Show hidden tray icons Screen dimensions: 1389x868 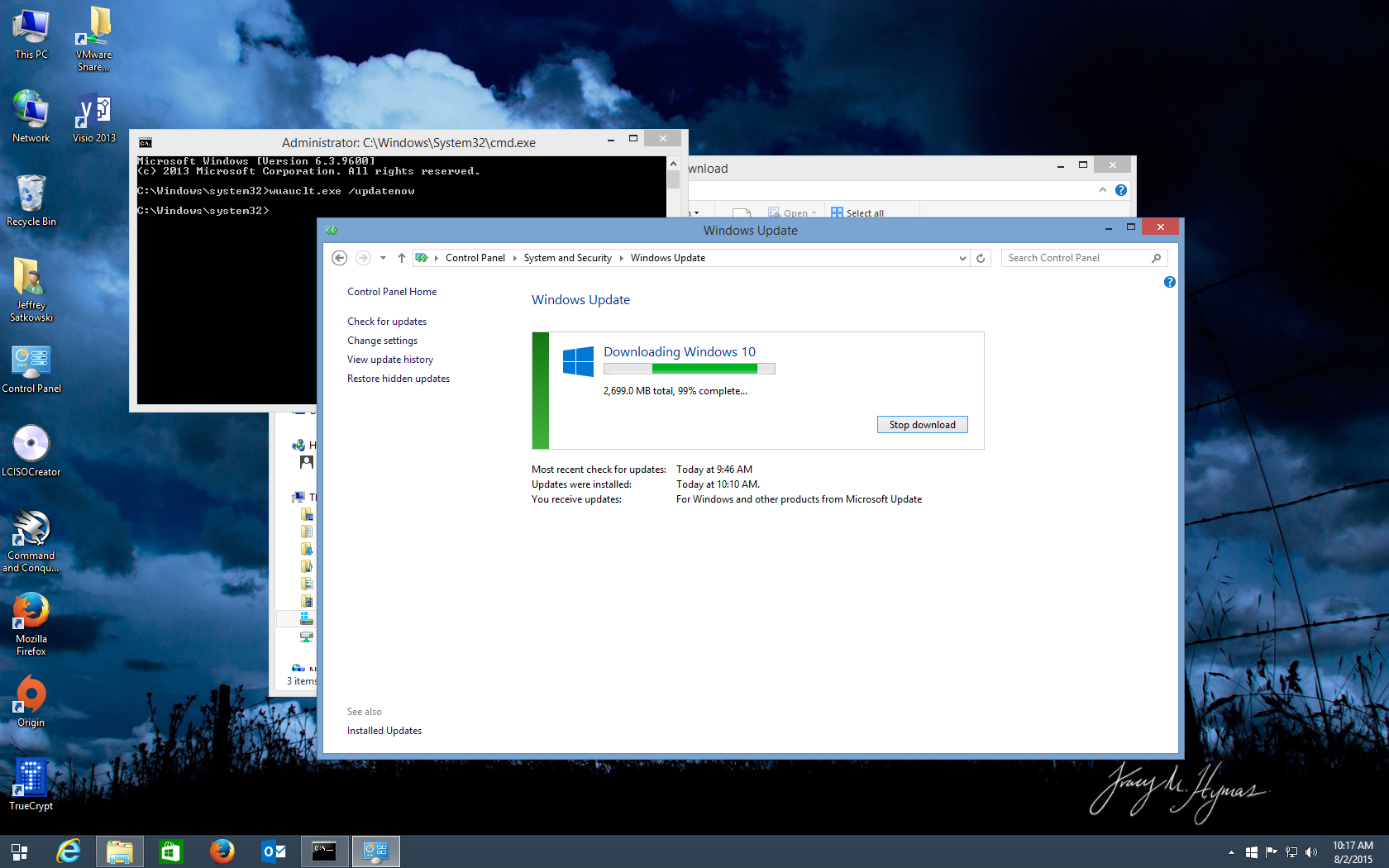pyautogui.click(x=1231, y=852)
